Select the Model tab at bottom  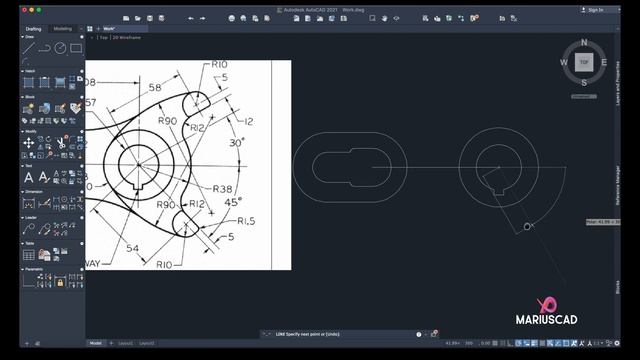coord(96,343)
